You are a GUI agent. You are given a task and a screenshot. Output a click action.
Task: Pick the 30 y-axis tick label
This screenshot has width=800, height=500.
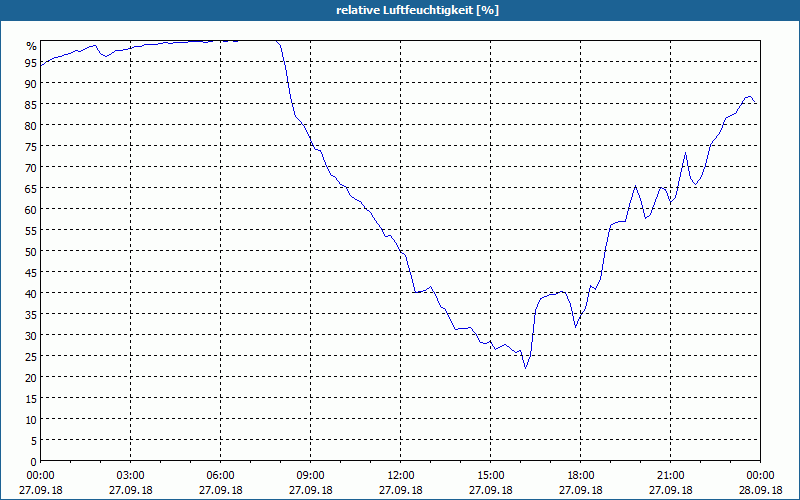31,336
